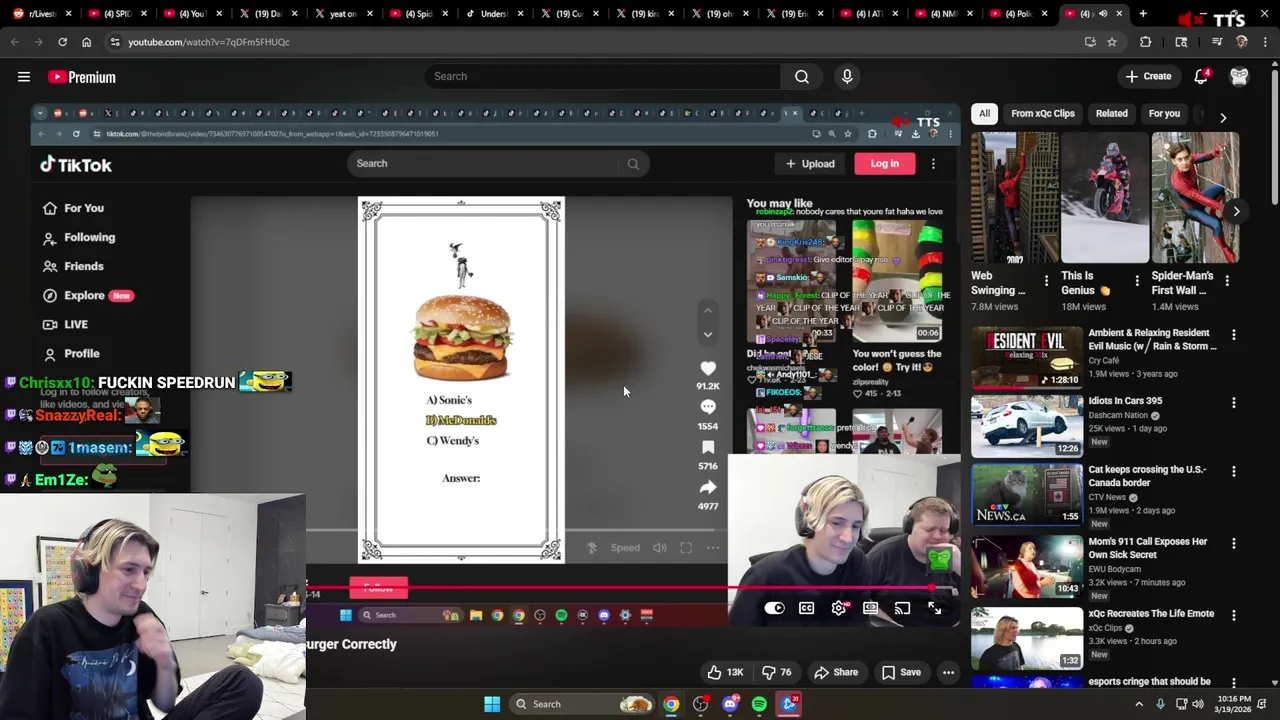Open more actions ellipsis beside Save

[x=948, y=672]
